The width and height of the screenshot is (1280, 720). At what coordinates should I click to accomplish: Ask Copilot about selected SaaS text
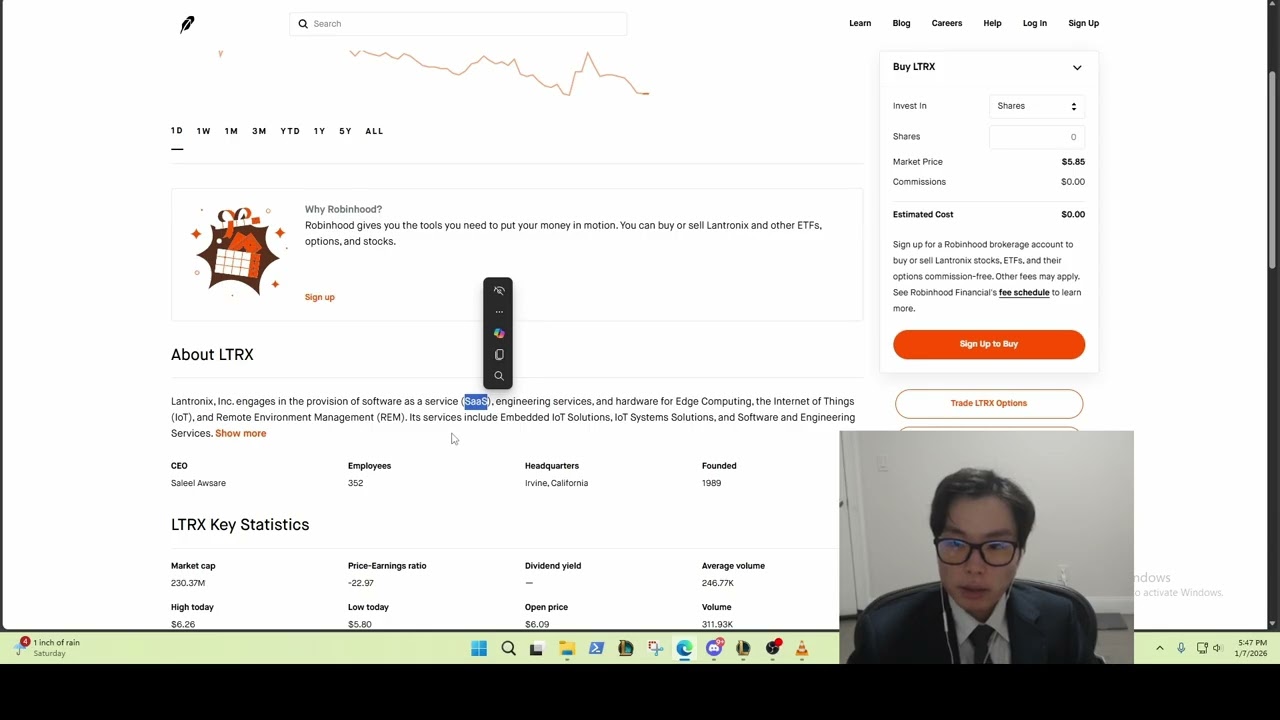click(x=499, y=333)
